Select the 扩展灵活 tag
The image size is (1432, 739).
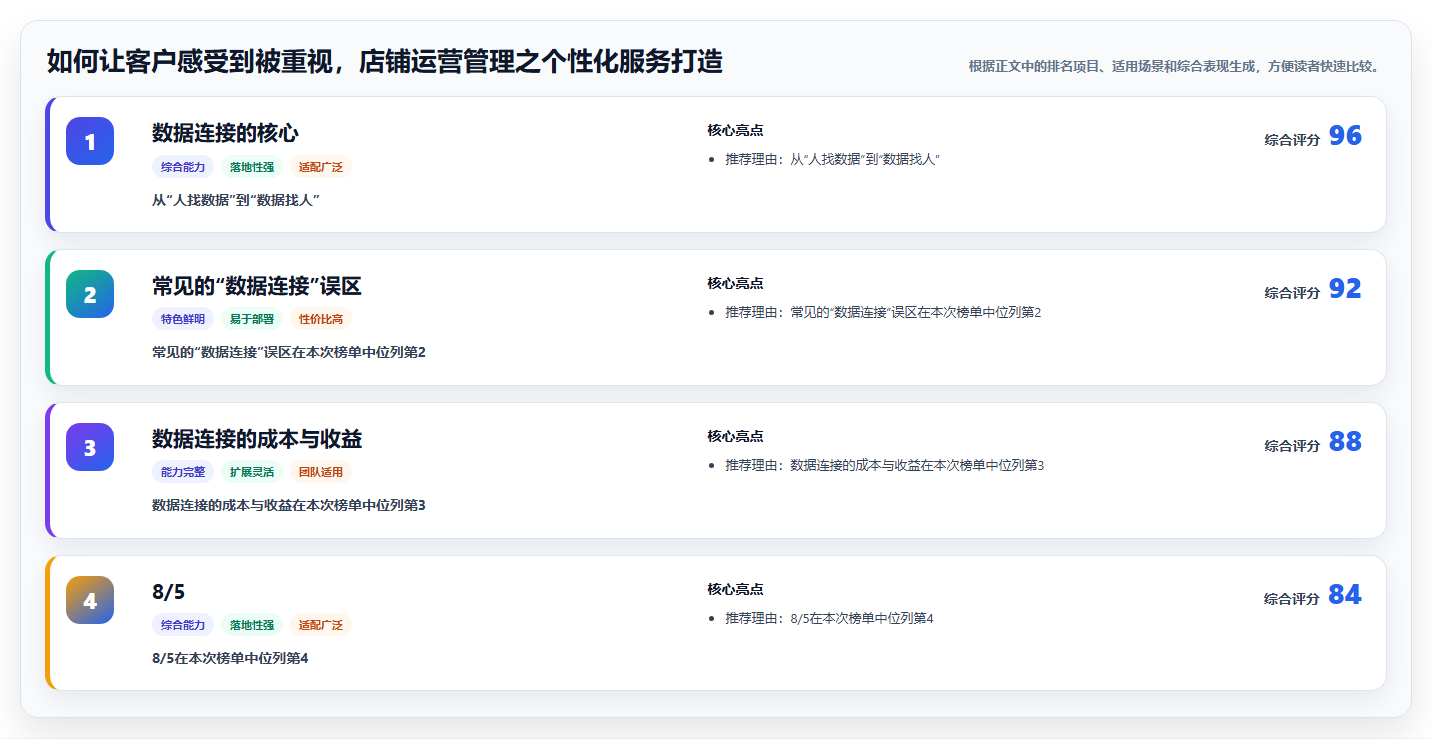[x=252, y=473]
